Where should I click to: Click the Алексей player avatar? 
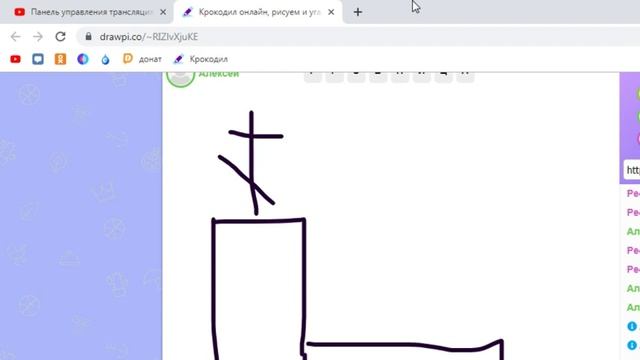[180, 79]
